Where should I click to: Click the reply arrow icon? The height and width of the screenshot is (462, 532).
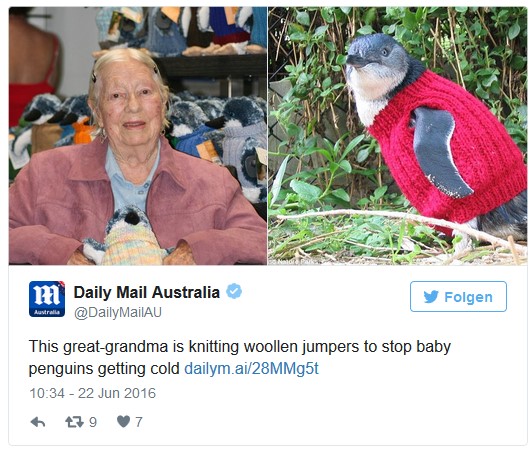pyautogui.click(x=38, y=422)
